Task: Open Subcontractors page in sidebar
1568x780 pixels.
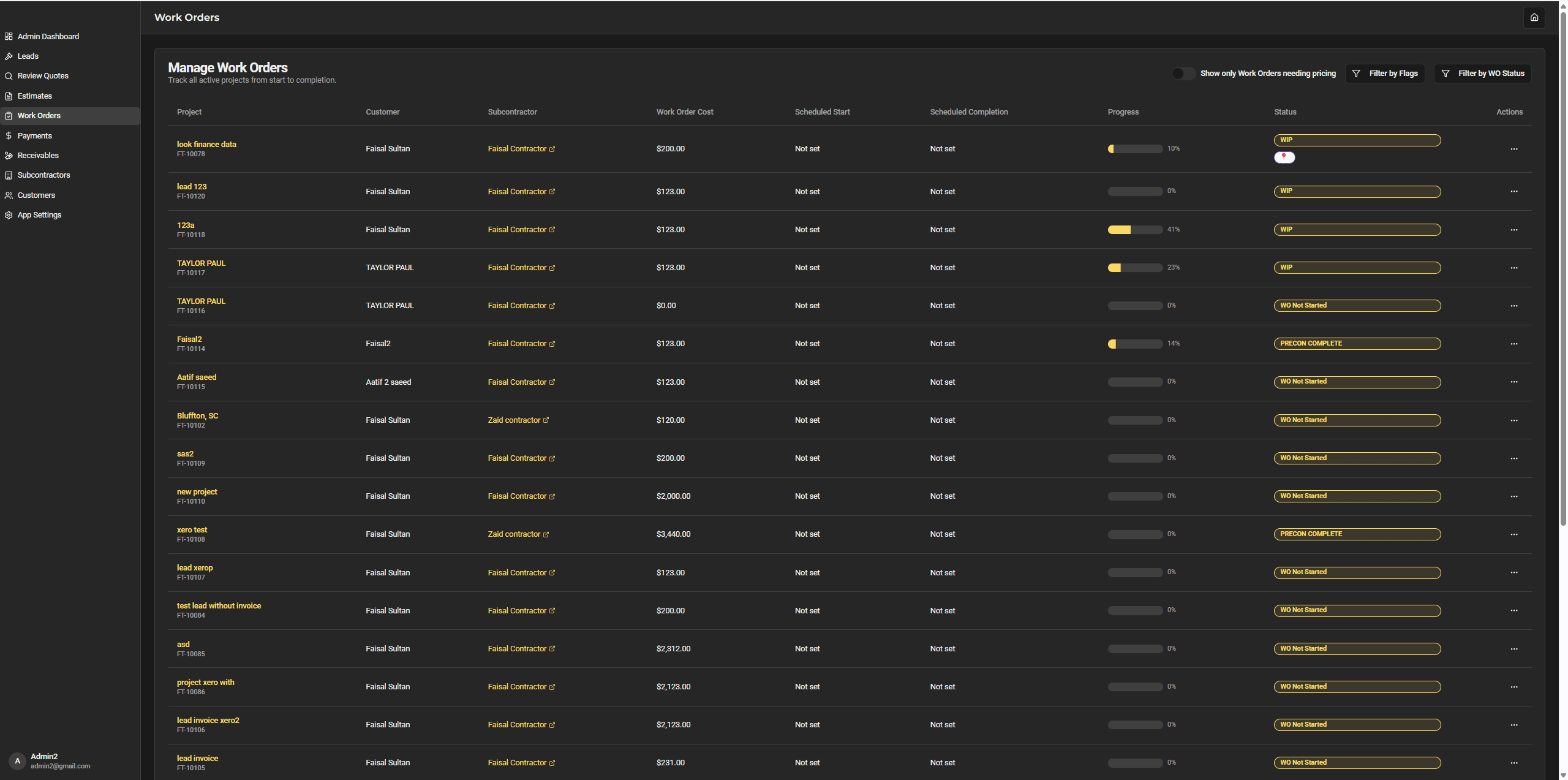Action: click(x=43, y=175)
